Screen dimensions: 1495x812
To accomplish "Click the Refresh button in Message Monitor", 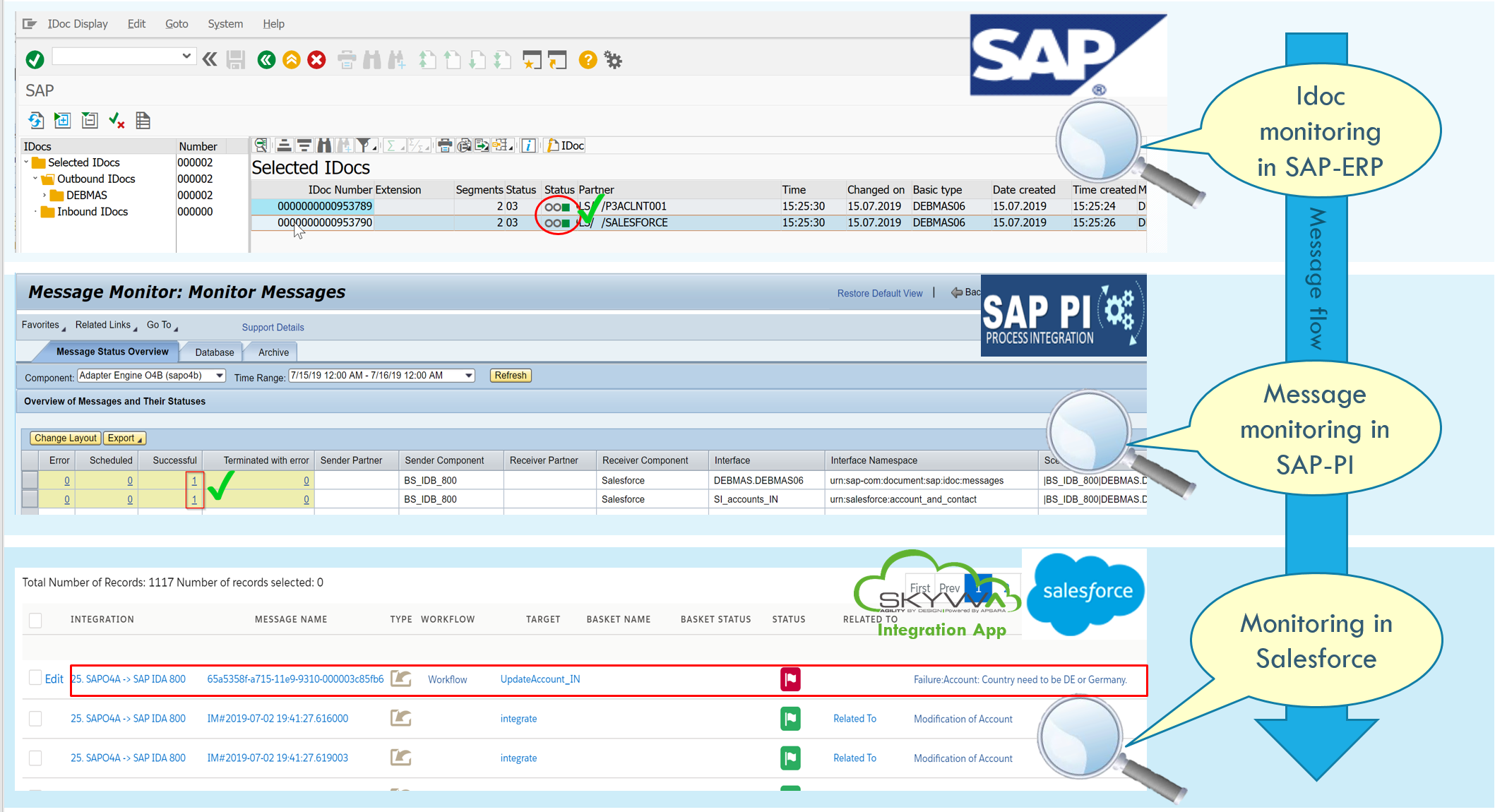I will pos(510,375).
